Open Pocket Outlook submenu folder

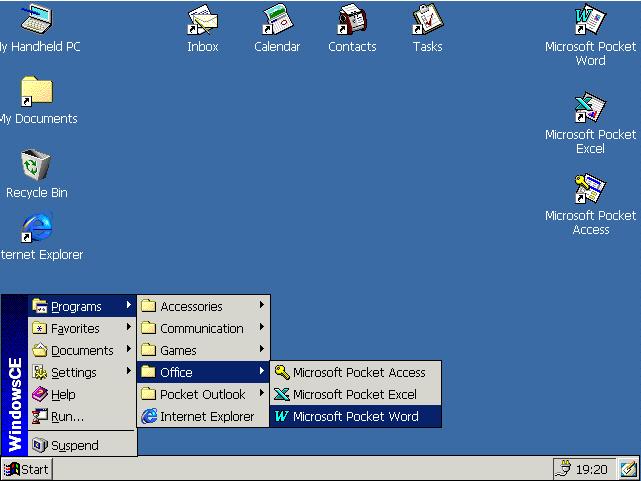pyautogui.click(x=203, y=394)
